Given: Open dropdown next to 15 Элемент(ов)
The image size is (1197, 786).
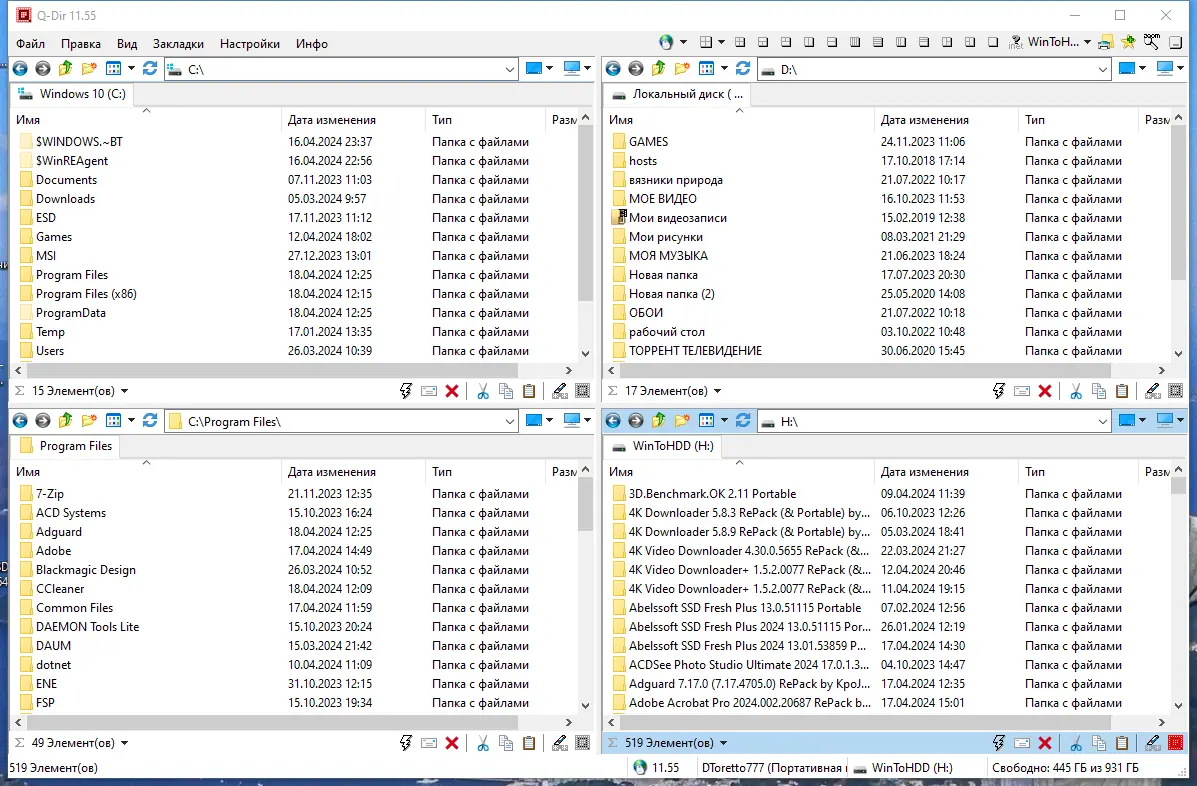Looking at the screenshot, I should tap(124, 391).
